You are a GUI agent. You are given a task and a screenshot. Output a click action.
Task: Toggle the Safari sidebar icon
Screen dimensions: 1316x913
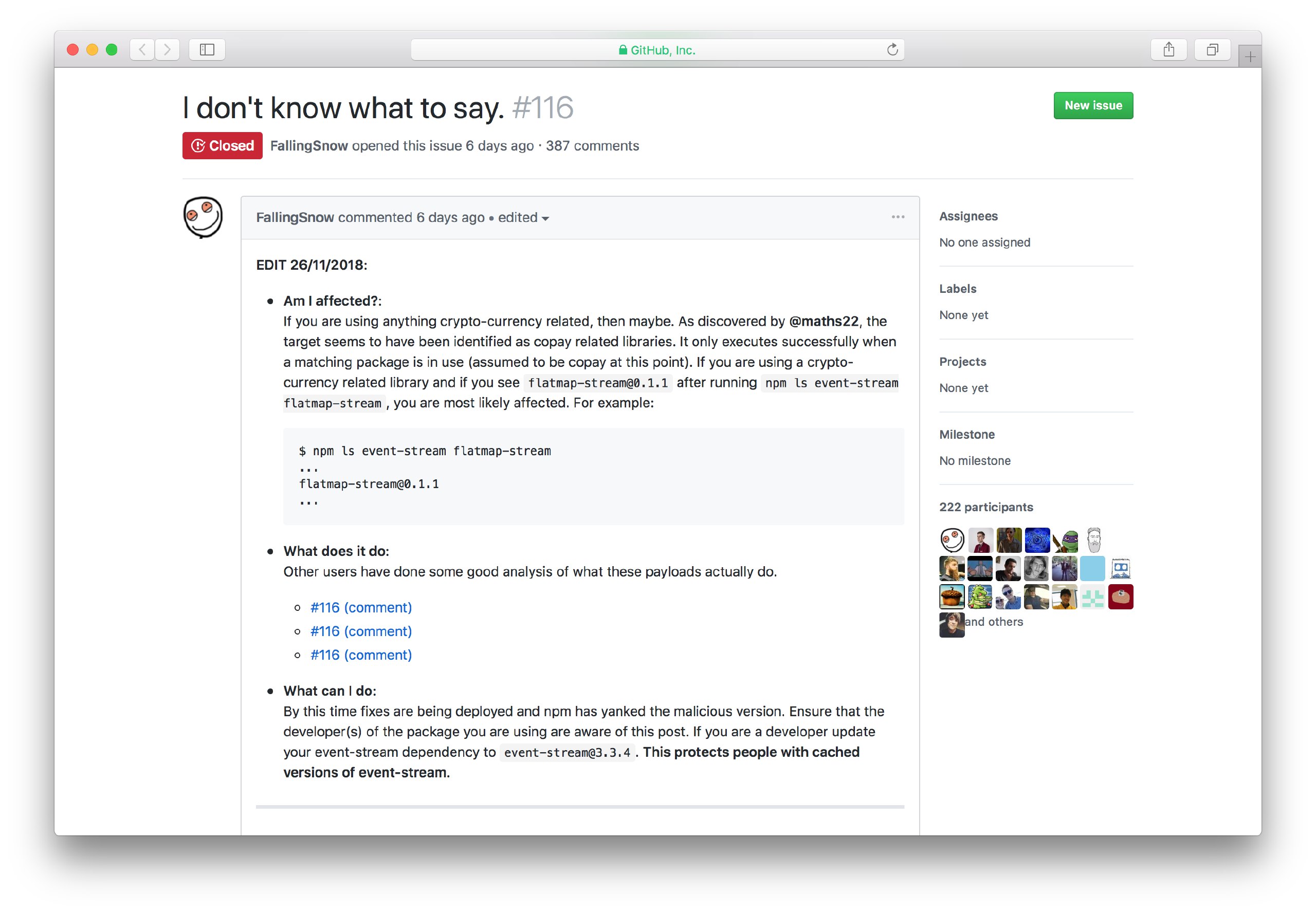coord(207,50)
